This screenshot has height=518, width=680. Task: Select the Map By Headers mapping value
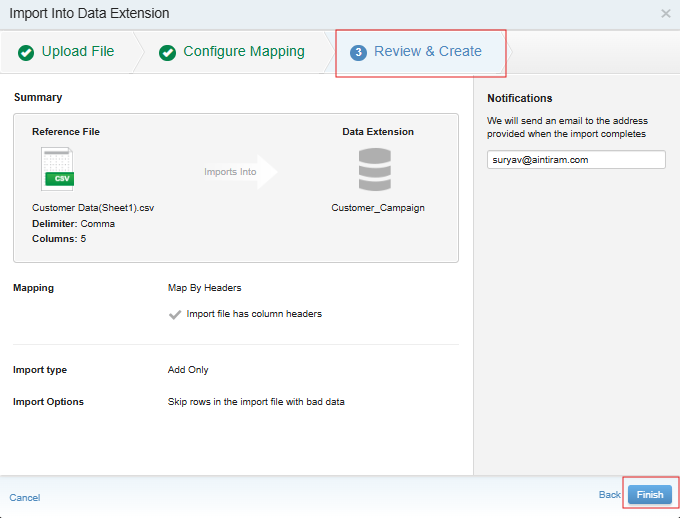coord(204,288)
